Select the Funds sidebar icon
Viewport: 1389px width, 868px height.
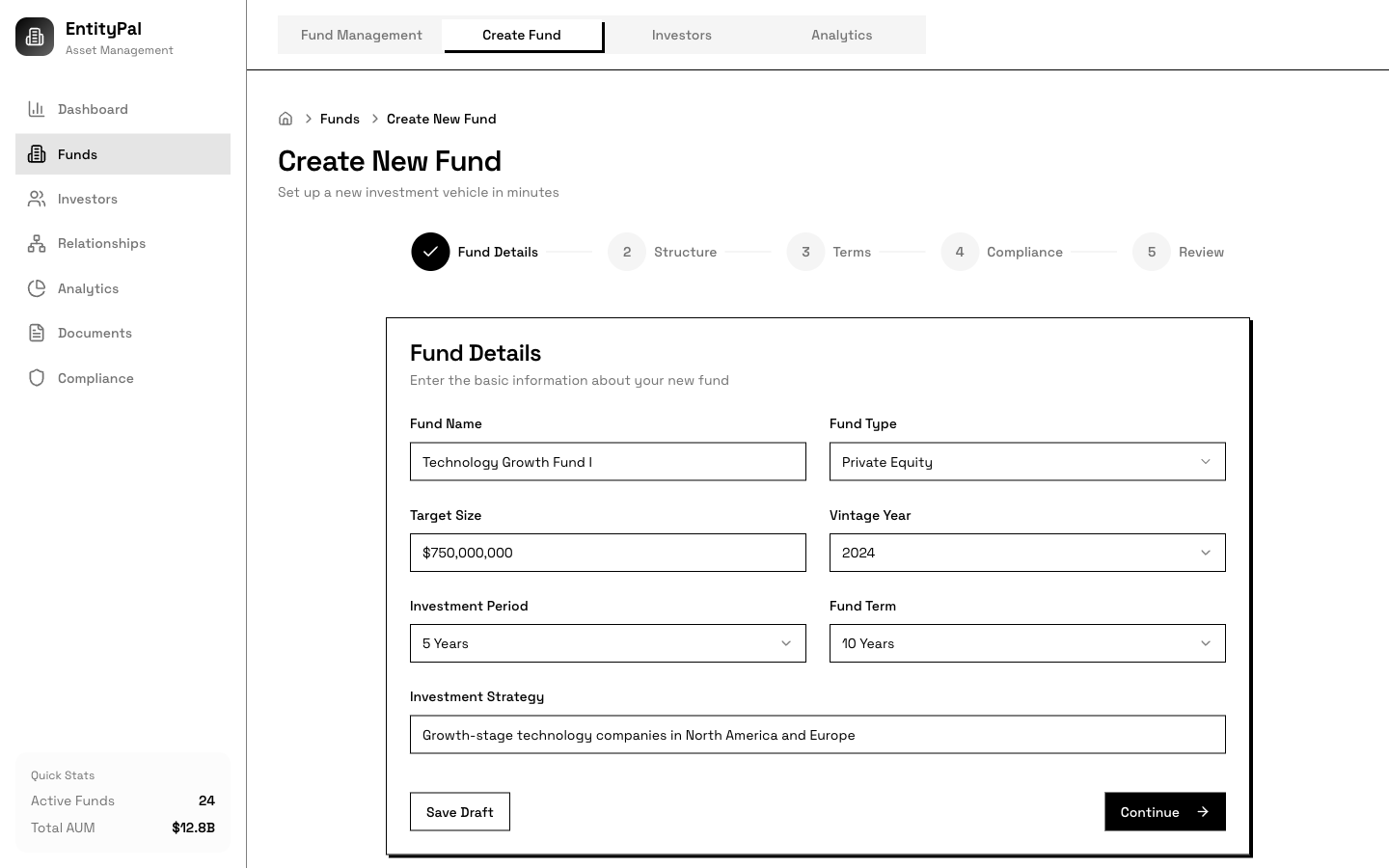(x=36, y=153)
